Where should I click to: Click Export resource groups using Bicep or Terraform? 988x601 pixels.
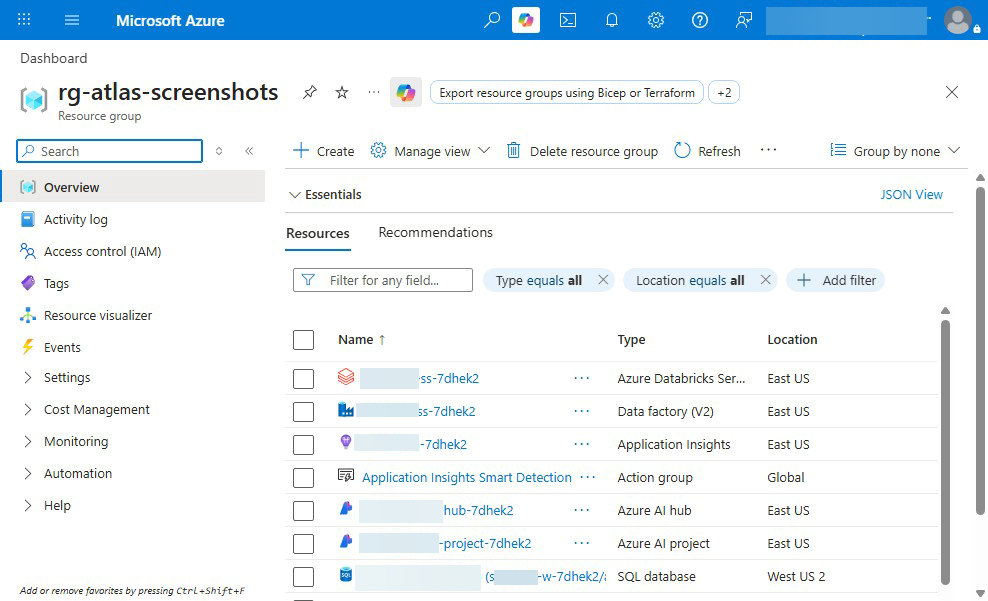coord(566,93)
